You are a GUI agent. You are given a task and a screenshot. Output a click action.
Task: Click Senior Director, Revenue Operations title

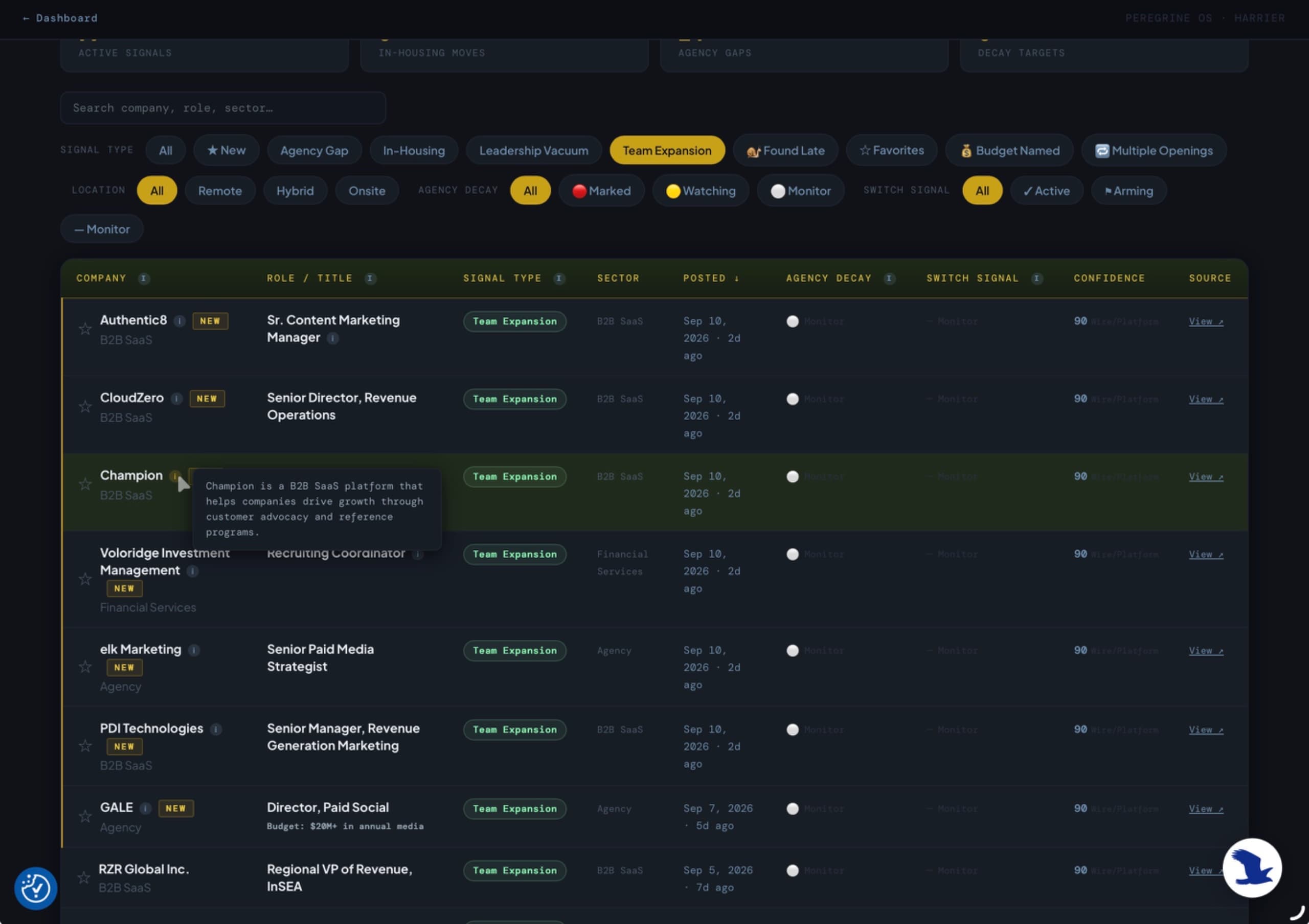coord(342,406)
